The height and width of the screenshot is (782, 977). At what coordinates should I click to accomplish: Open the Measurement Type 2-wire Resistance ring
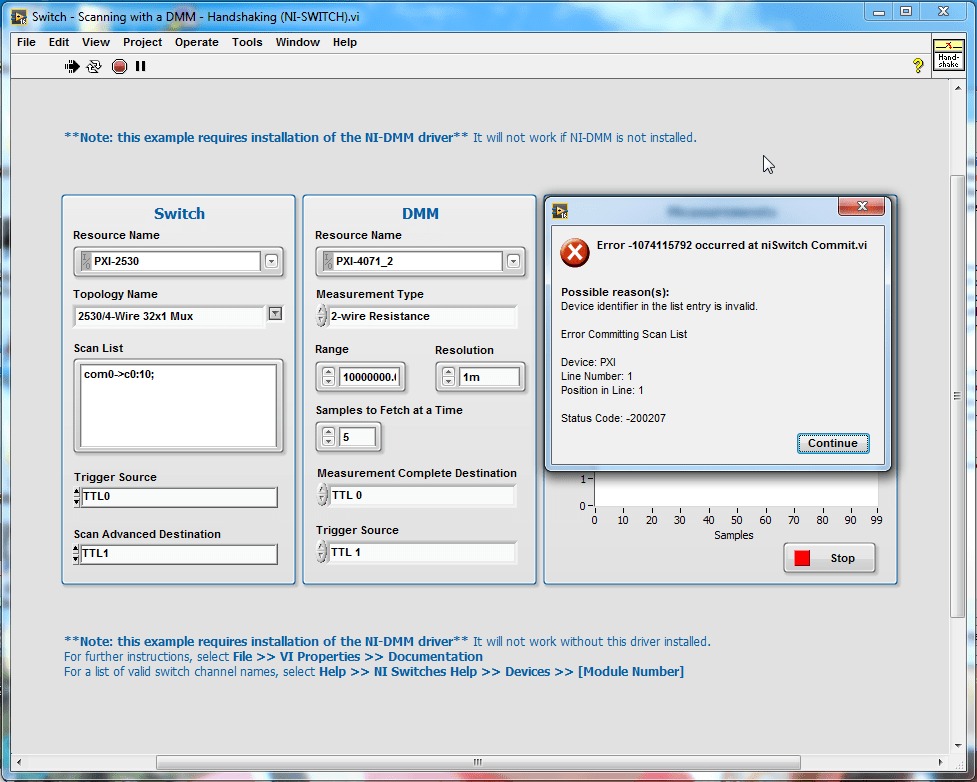(x=422, y=316)
